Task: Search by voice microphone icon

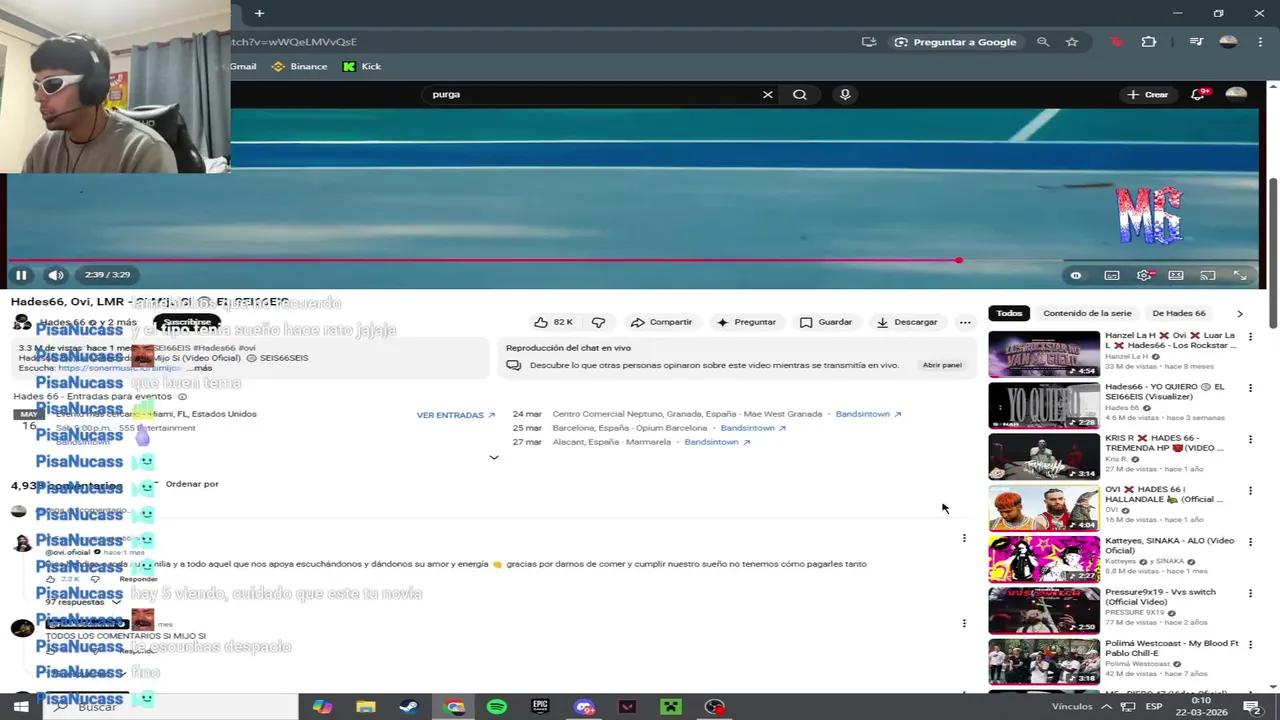Action: tap(845, 94)
